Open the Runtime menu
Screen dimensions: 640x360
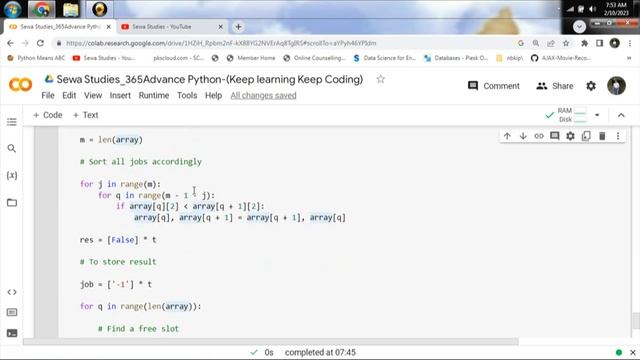tap(154, 96)
